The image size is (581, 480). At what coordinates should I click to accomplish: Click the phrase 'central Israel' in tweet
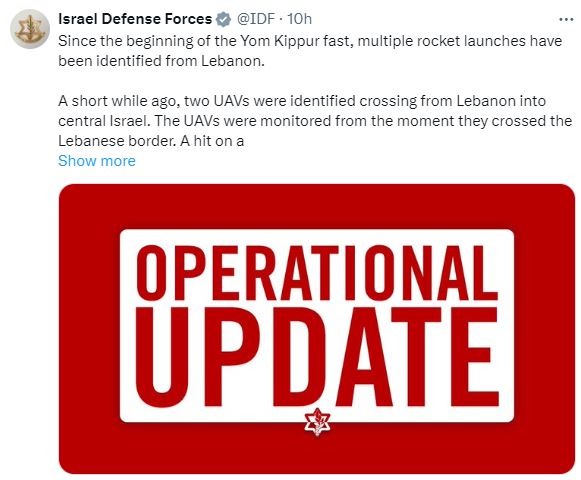pyautogui.click(x=102, y=121)
